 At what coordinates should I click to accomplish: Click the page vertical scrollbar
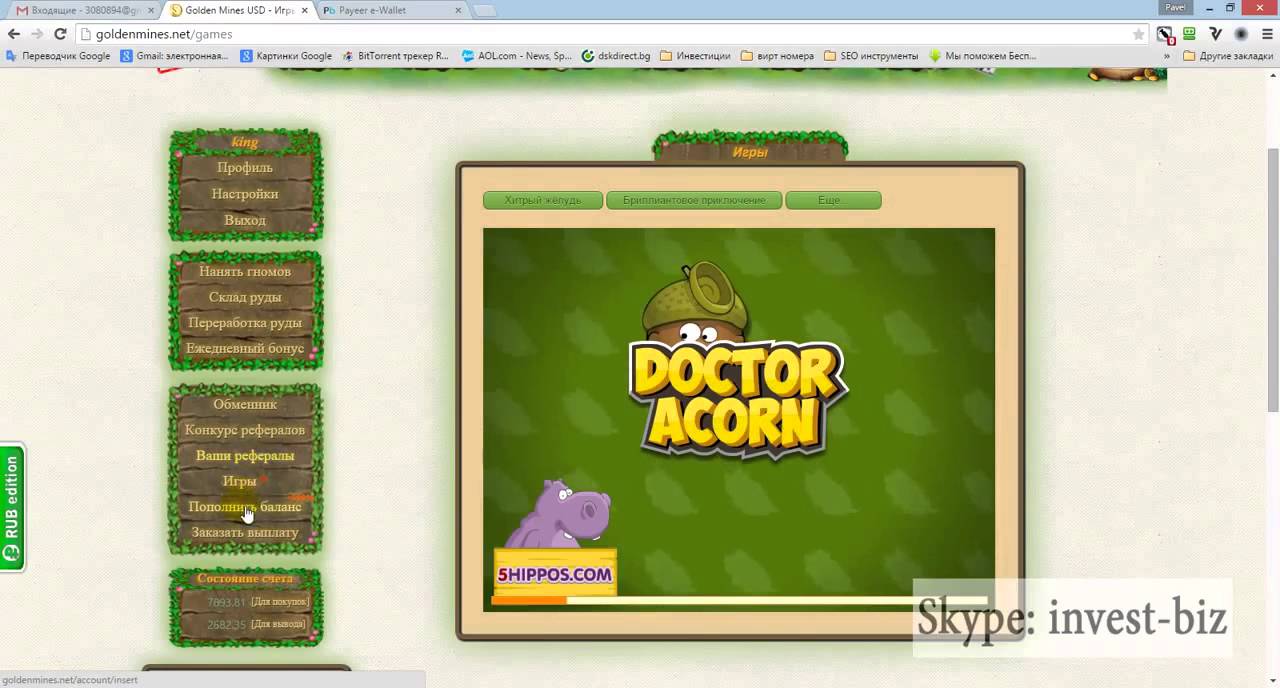pyautogui.click(x=1272, y=280)
